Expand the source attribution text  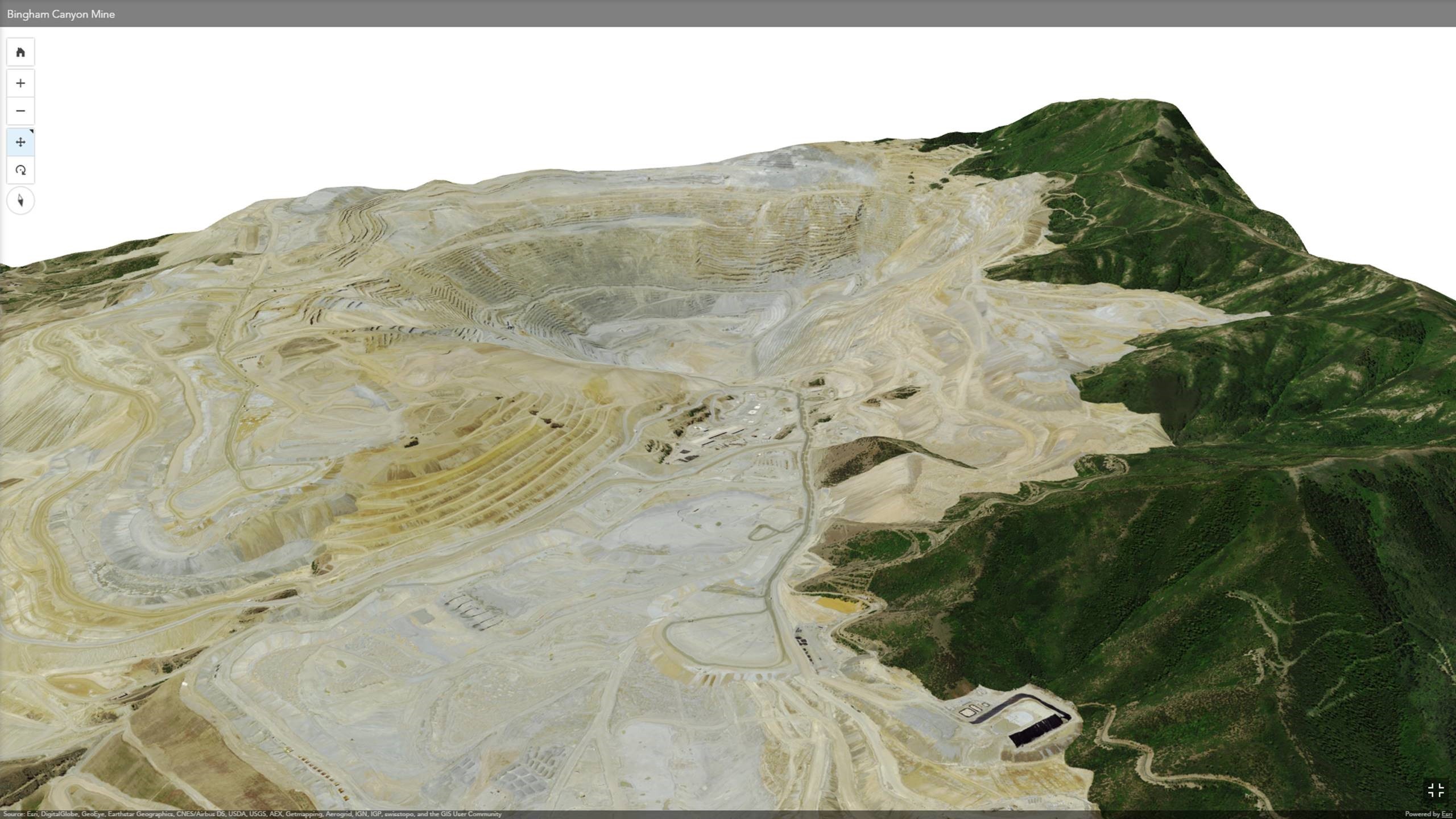252,814
